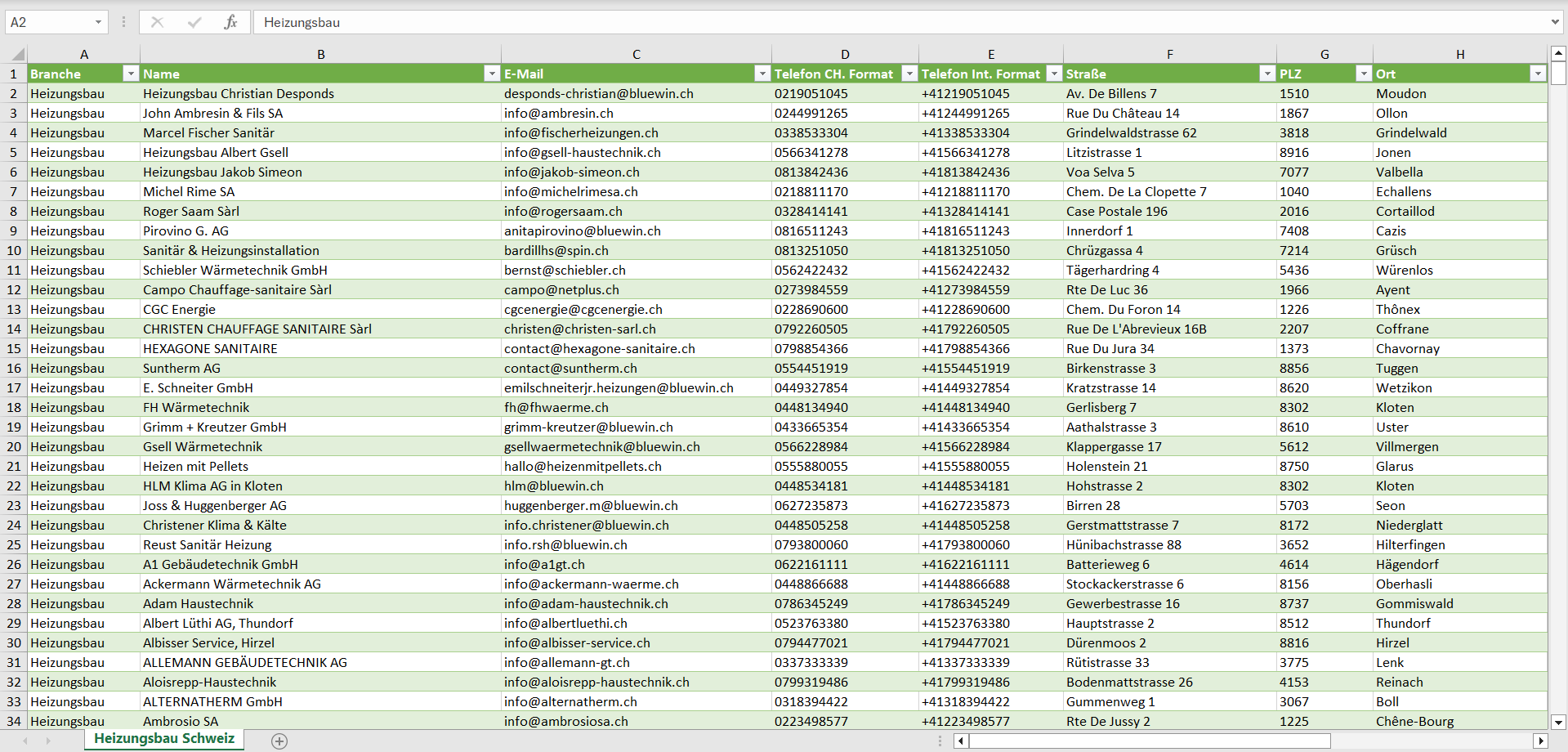Screen dimensions: 1568x752
Task: Open the Straße column filter dropdown
Action: 1267,74
